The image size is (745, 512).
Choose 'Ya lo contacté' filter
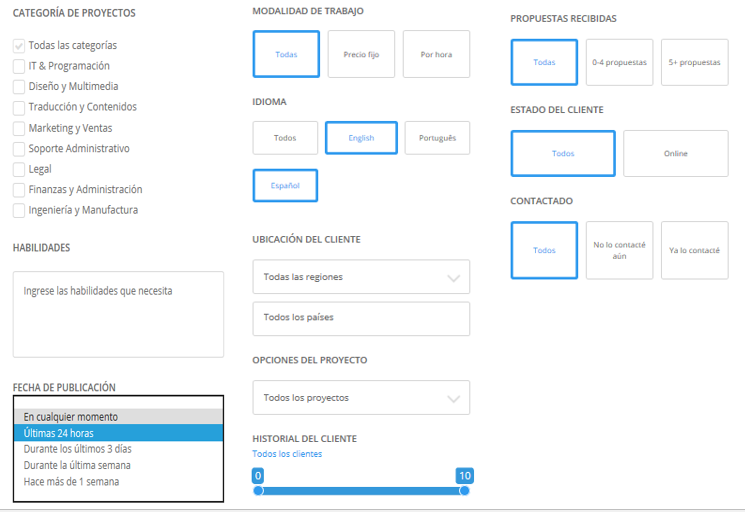click(x=694, y=250)
